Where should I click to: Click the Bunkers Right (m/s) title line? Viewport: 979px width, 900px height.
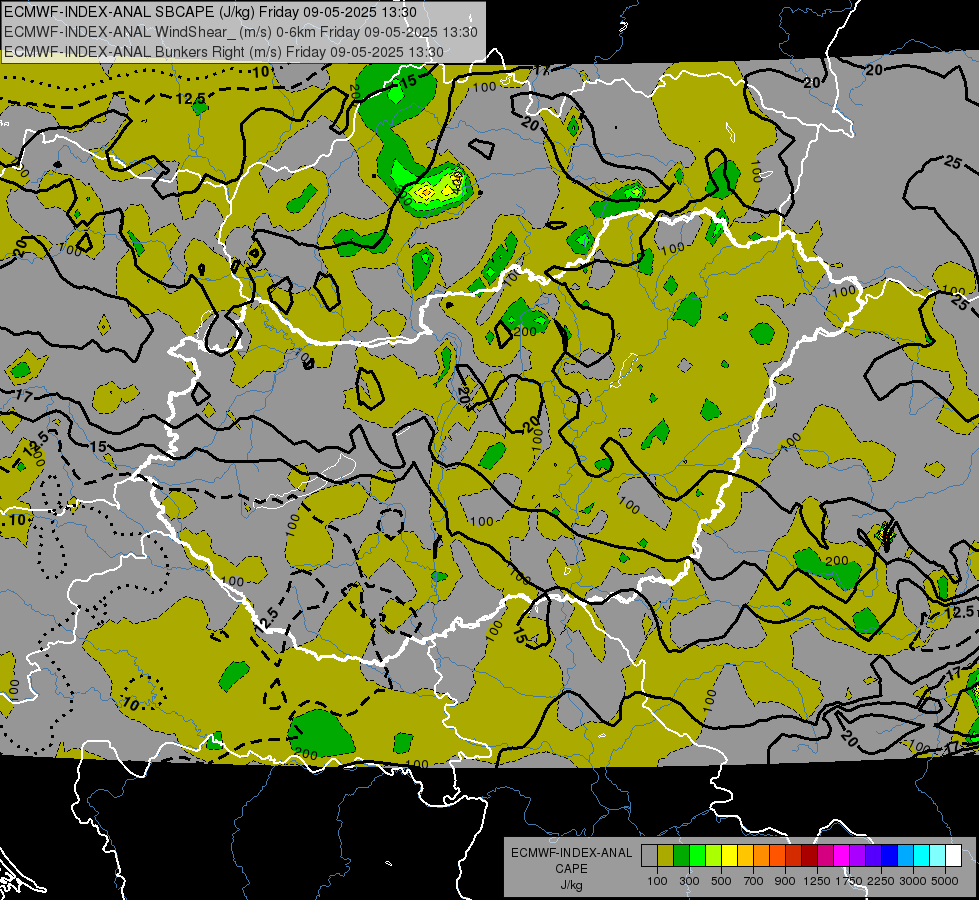(224, 52)
